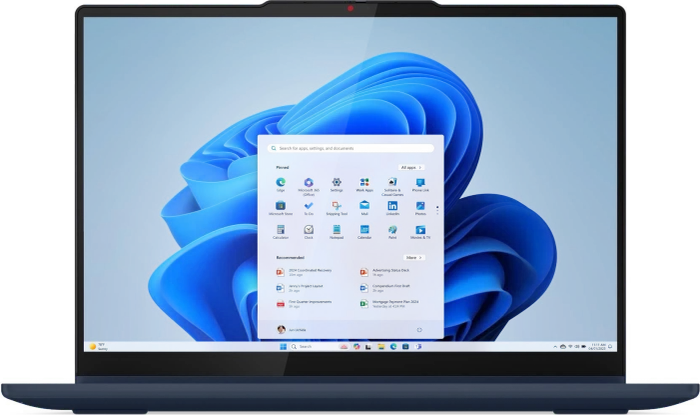Open the notification bell in system tray
Screen dimensions: 700x415
point(610,346)
